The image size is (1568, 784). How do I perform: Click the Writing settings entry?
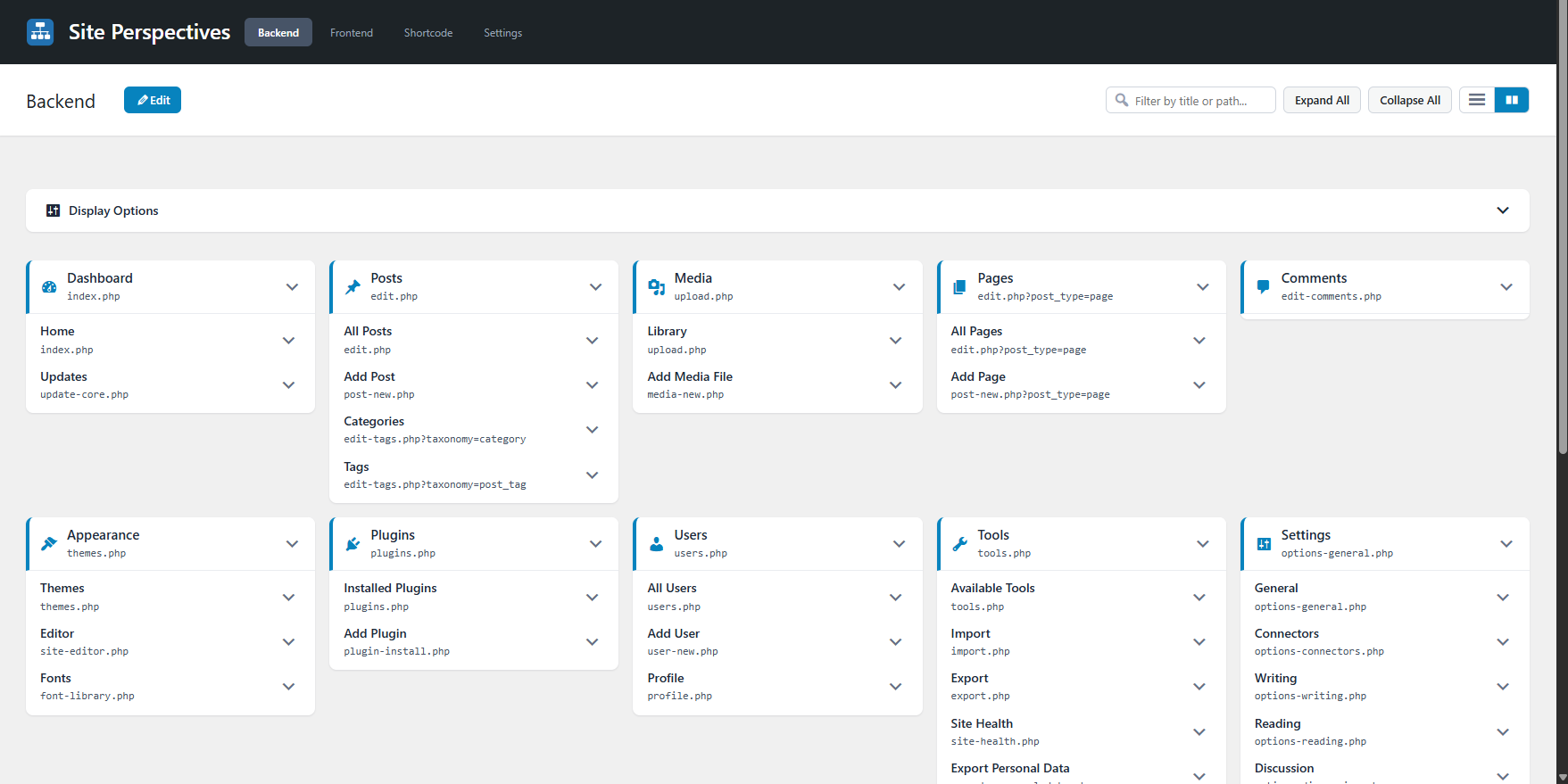[x=1275, y=678]
